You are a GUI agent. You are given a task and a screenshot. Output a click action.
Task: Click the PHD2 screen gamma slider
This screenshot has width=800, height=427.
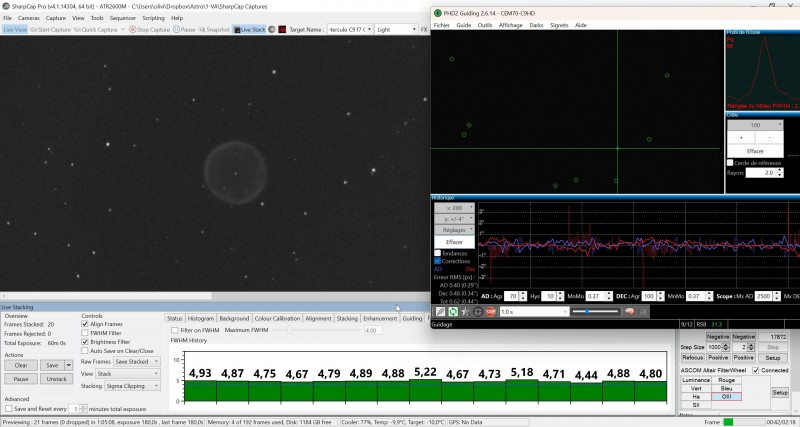point(595,311)
